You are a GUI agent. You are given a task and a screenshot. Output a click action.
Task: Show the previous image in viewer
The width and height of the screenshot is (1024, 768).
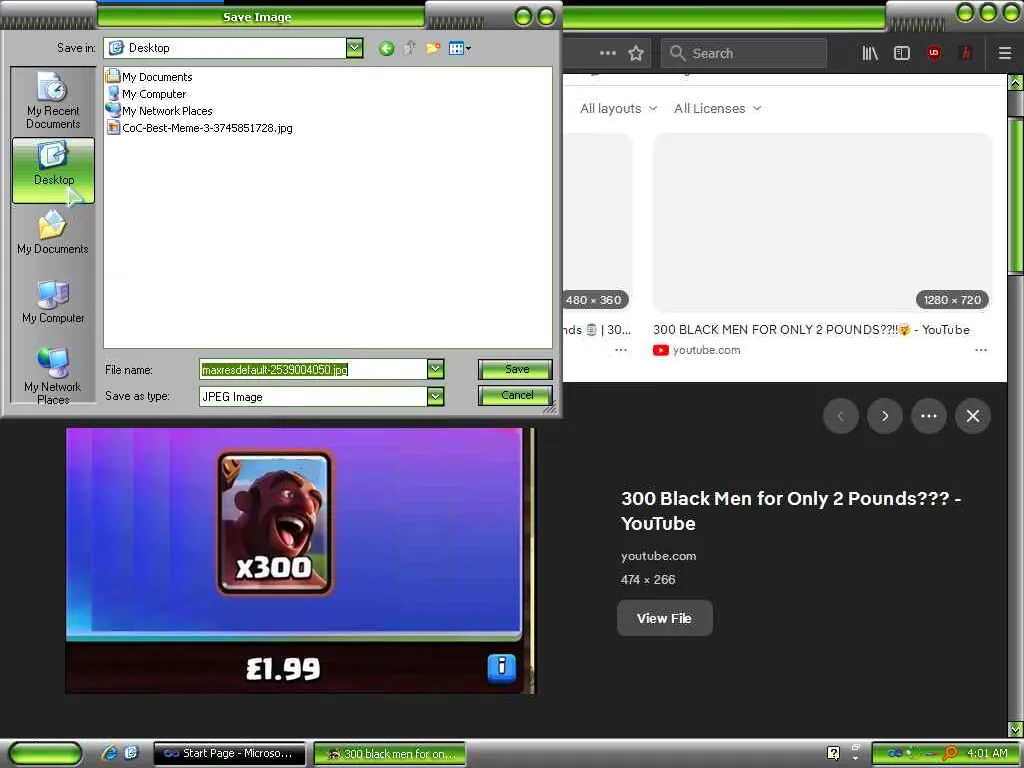(840, 416)
